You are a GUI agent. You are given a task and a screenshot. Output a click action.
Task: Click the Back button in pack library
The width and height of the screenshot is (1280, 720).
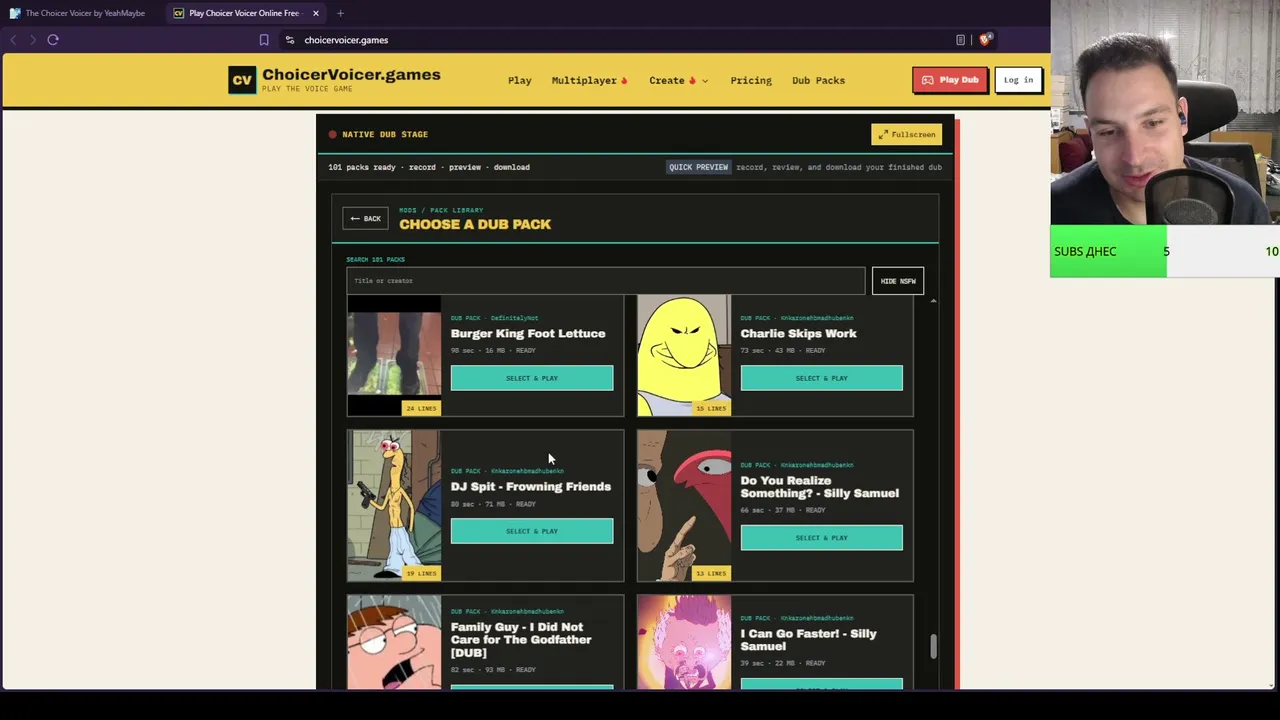(365, 218)
